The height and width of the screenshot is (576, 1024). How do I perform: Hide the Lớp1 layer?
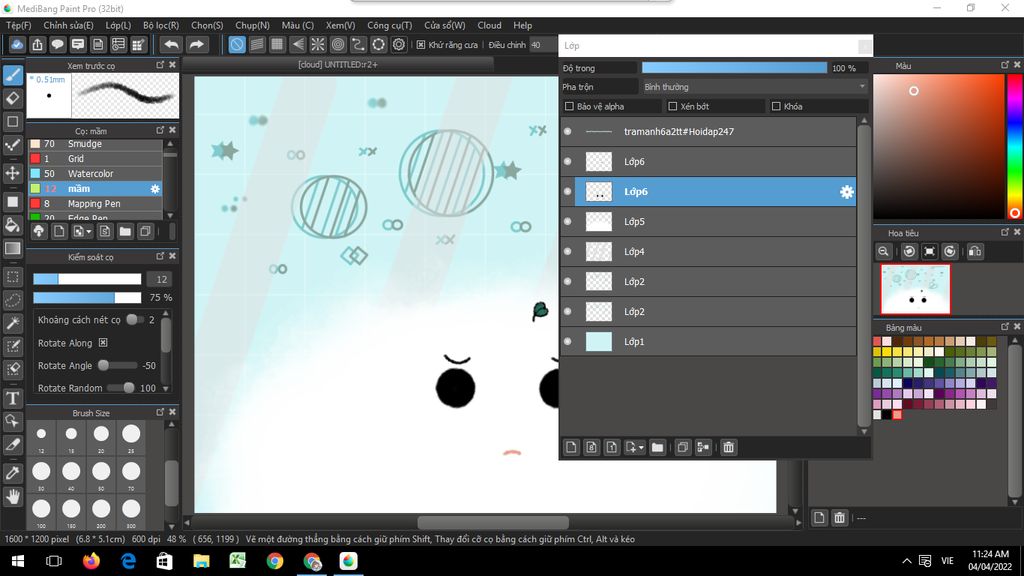pos(568,342)
